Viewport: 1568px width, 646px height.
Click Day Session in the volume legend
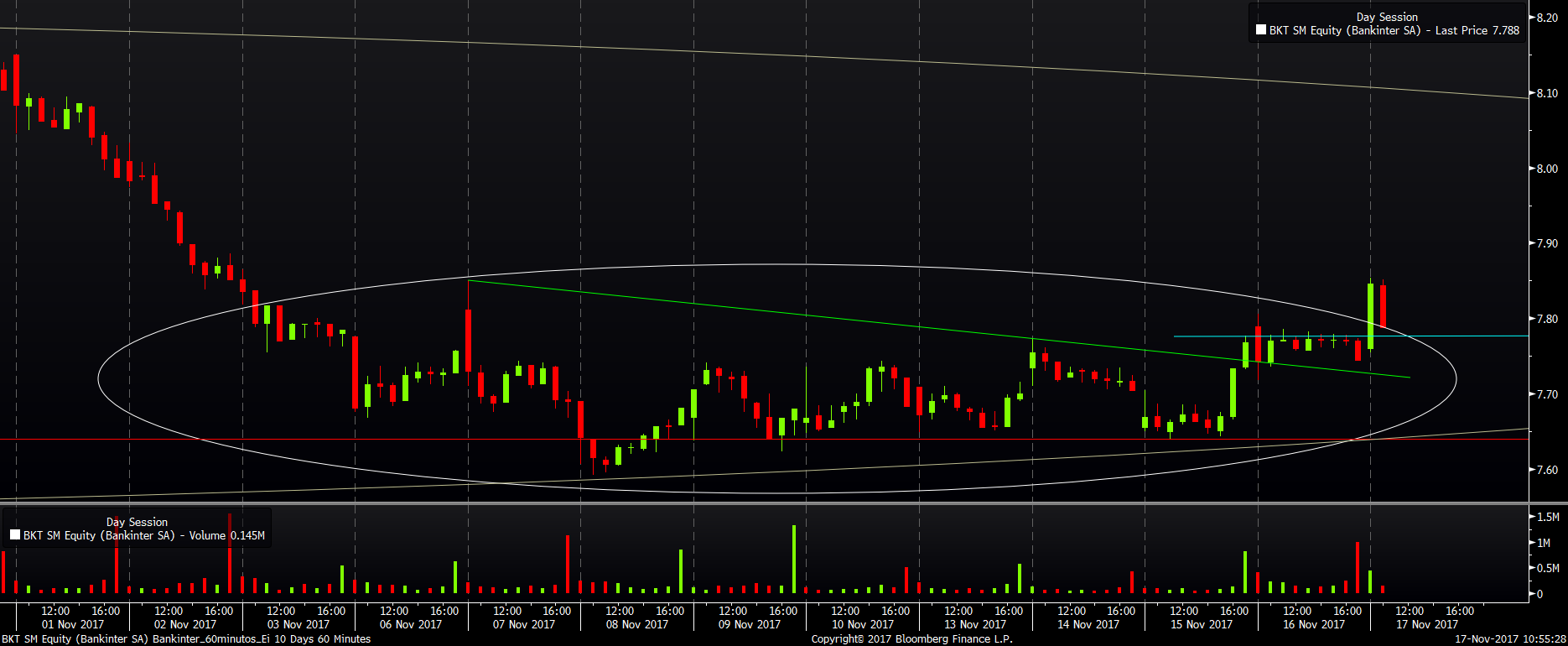137,522
